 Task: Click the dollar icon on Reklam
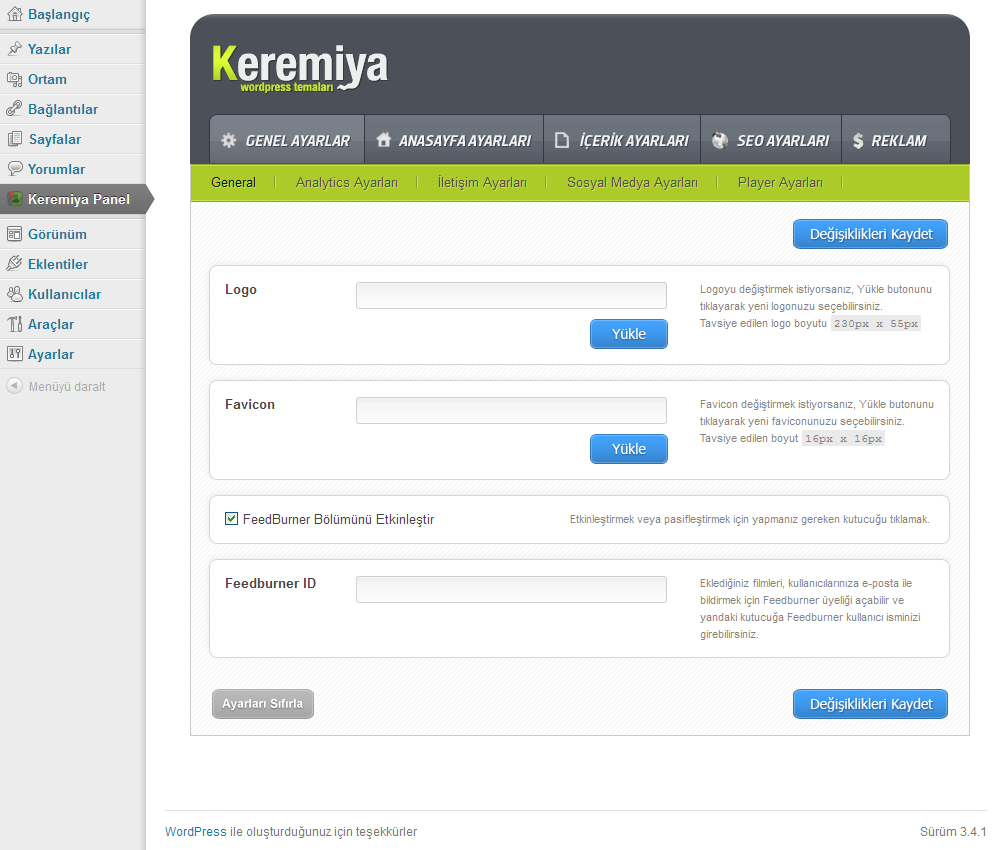[858, 140]
